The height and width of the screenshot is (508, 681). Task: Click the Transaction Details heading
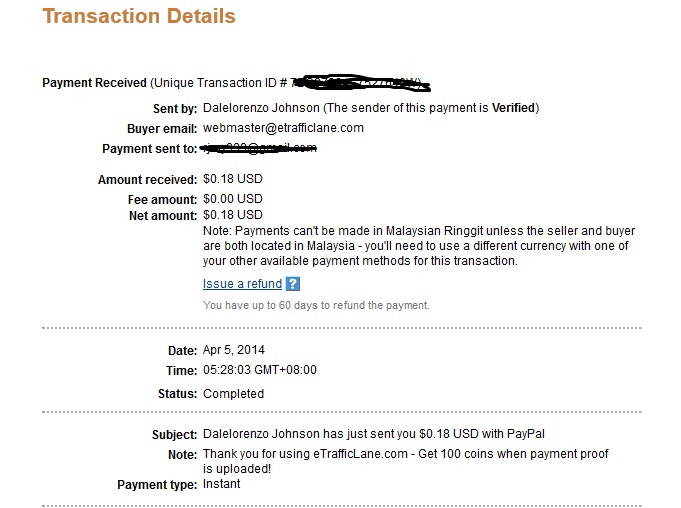click(139, 16)
